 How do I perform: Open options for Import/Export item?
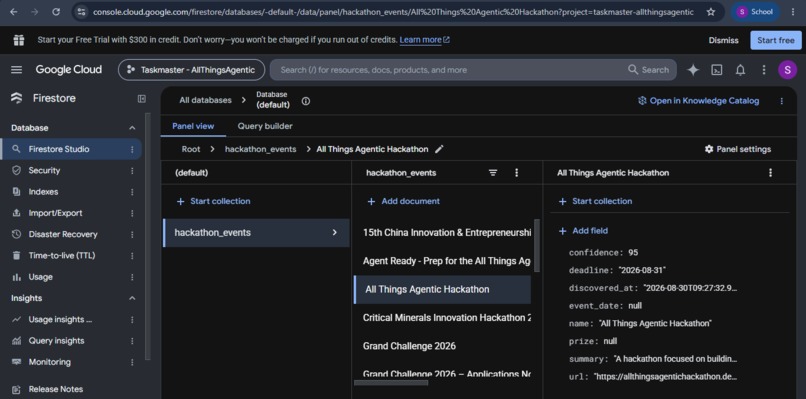pos(132,213)
